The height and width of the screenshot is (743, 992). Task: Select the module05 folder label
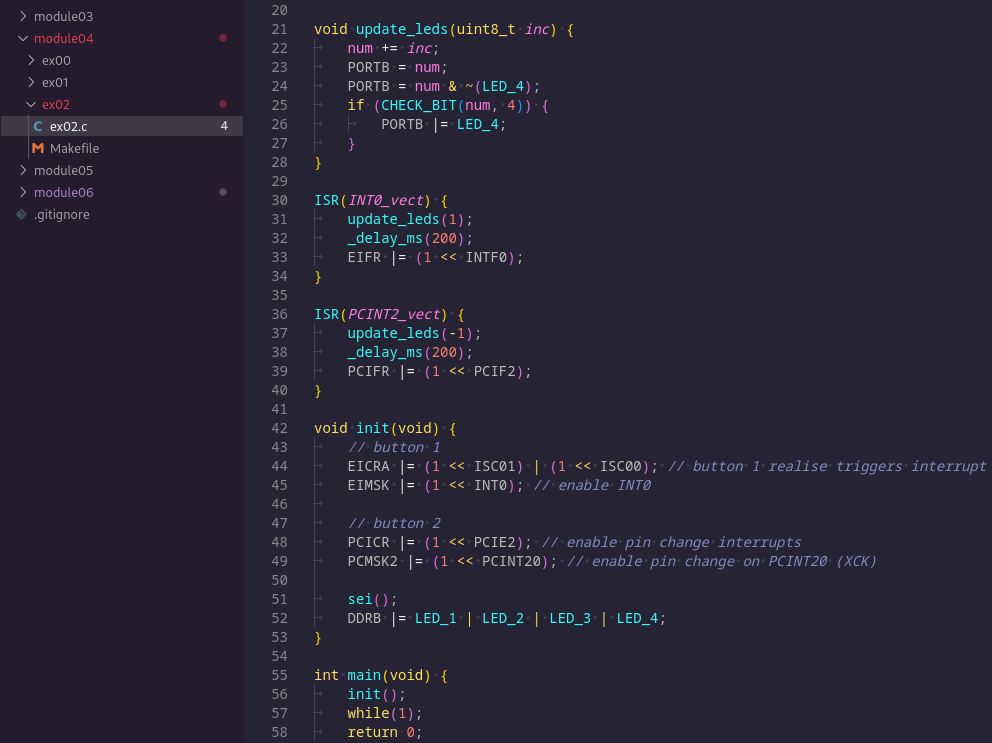(63, 170)
